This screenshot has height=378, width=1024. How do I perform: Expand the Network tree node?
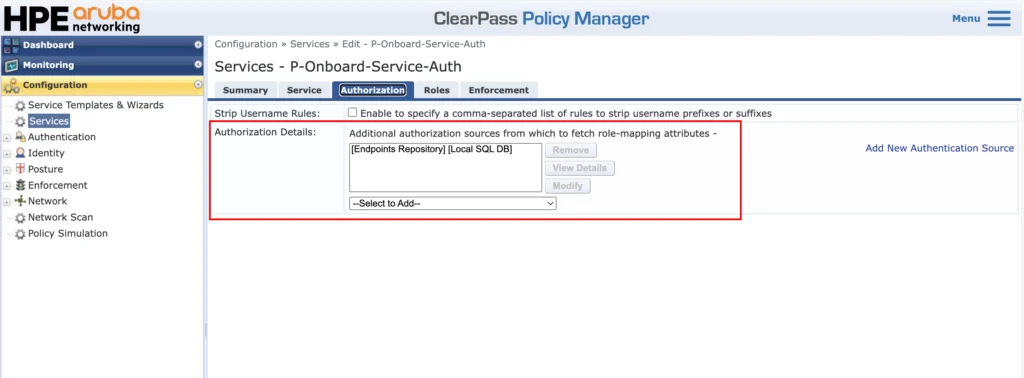point(7,202)
